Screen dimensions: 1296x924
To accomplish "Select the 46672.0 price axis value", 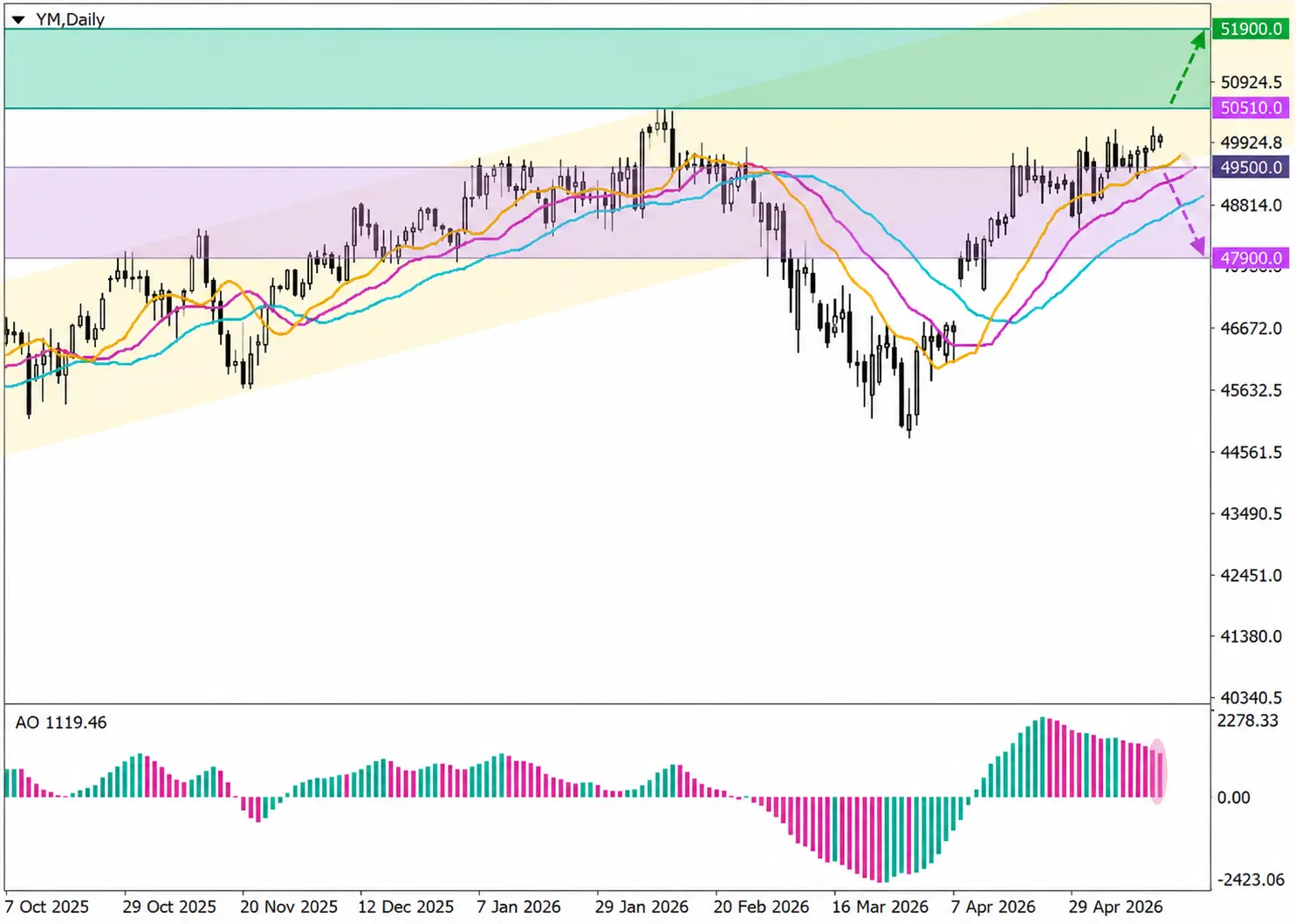I will 1251,328.
